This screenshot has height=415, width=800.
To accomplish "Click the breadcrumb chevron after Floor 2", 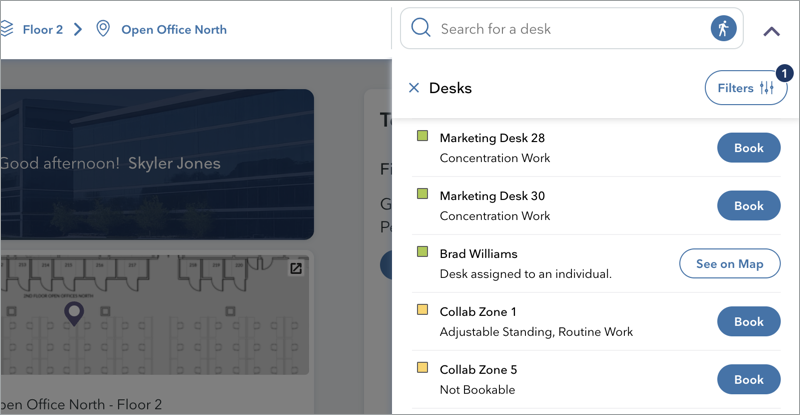I will click(x=78, y=29).
